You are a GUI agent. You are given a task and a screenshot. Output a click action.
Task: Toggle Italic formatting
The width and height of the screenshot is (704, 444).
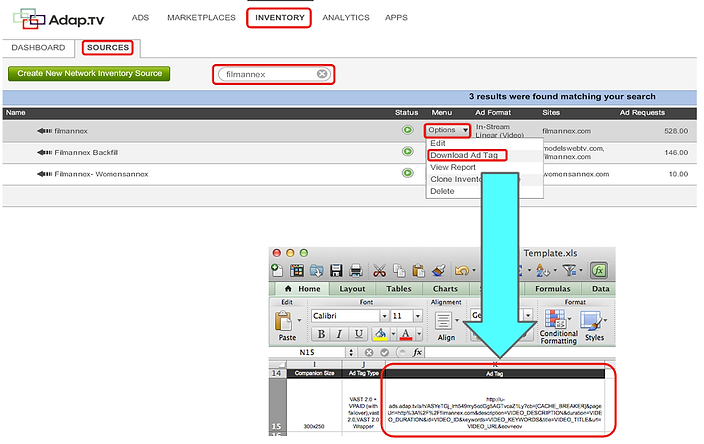(x=339, y=334)
